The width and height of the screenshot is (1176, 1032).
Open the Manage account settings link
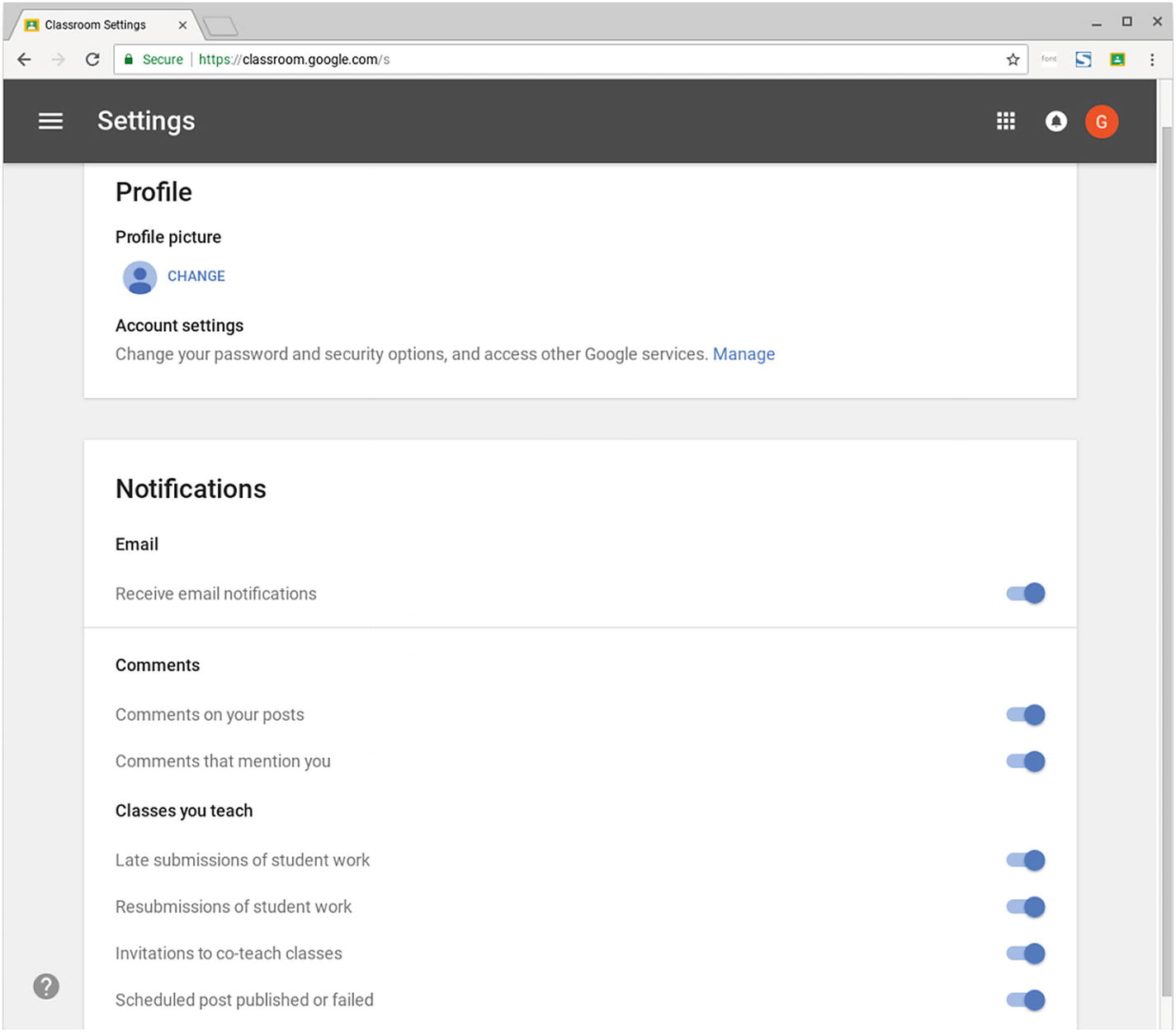[744, 354]
